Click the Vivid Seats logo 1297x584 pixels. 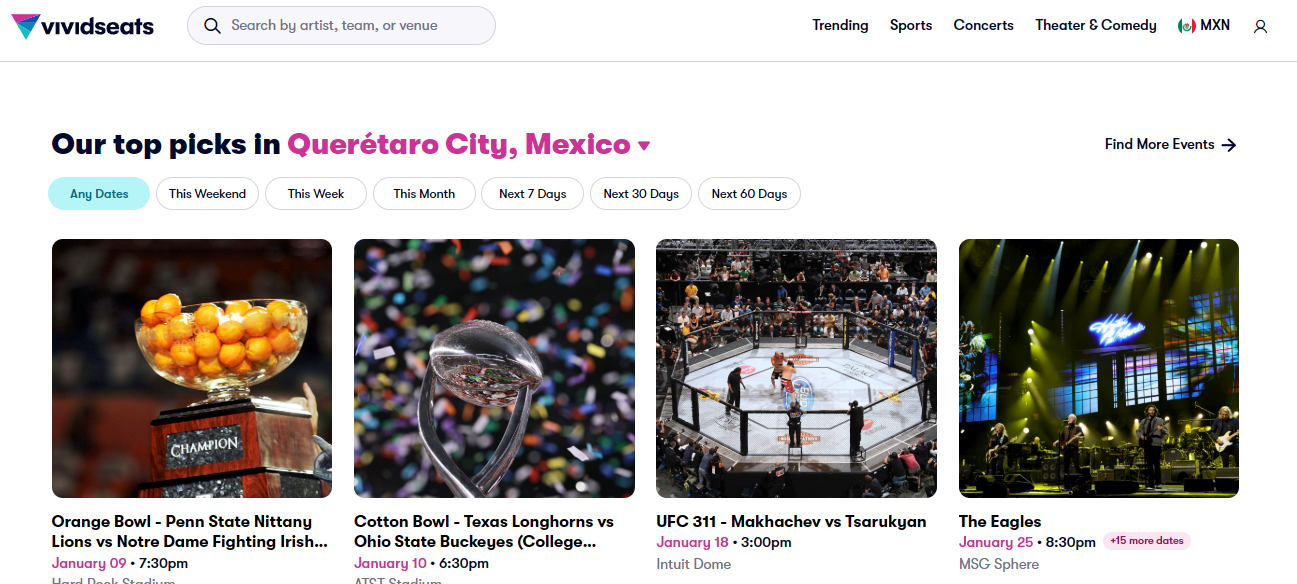[x=82, y=26]
